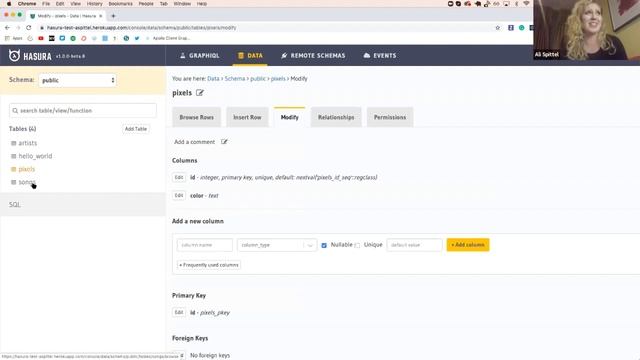Click the Events cloud icon
This screenshot has width=640, height=360.
(367, 56)
